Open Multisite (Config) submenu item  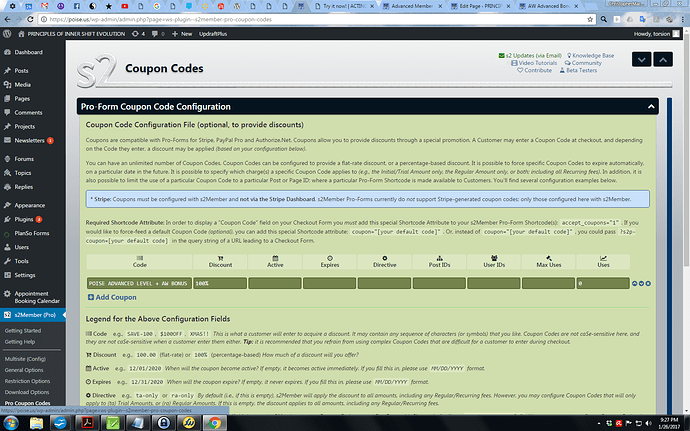pyautogui.click(x=25, y=359)
